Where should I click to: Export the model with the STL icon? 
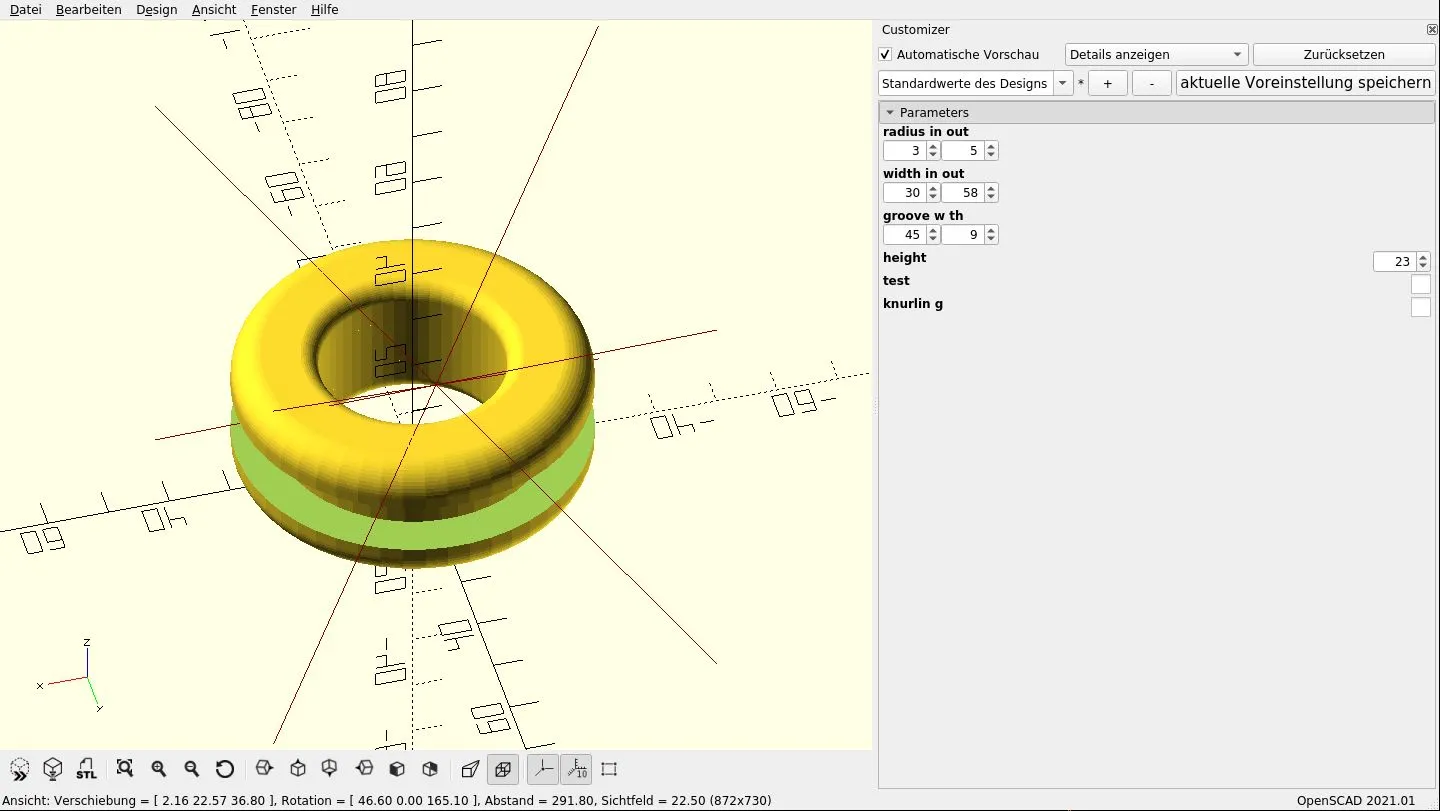point(87,769)
